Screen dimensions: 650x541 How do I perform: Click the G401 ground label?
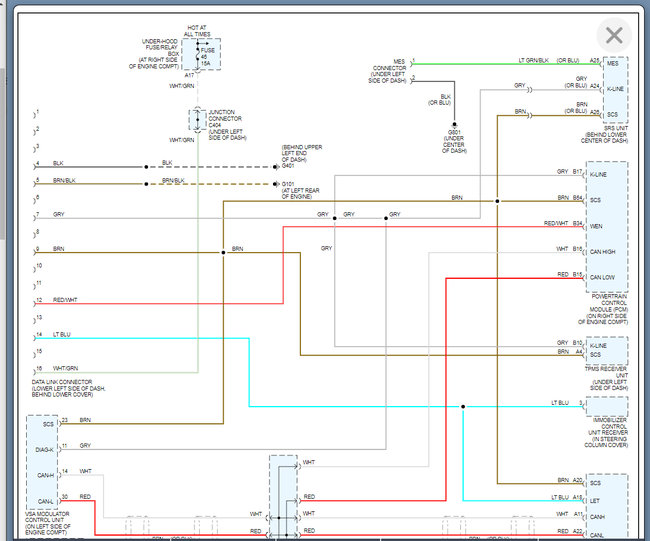click(x=288, y=166)
